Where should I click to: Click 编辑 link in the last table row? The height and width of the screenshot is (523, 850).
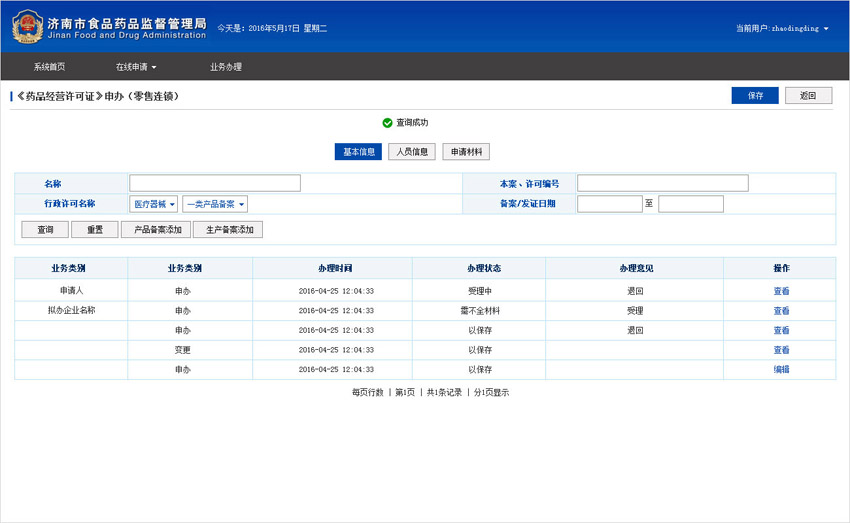(781, 370)
